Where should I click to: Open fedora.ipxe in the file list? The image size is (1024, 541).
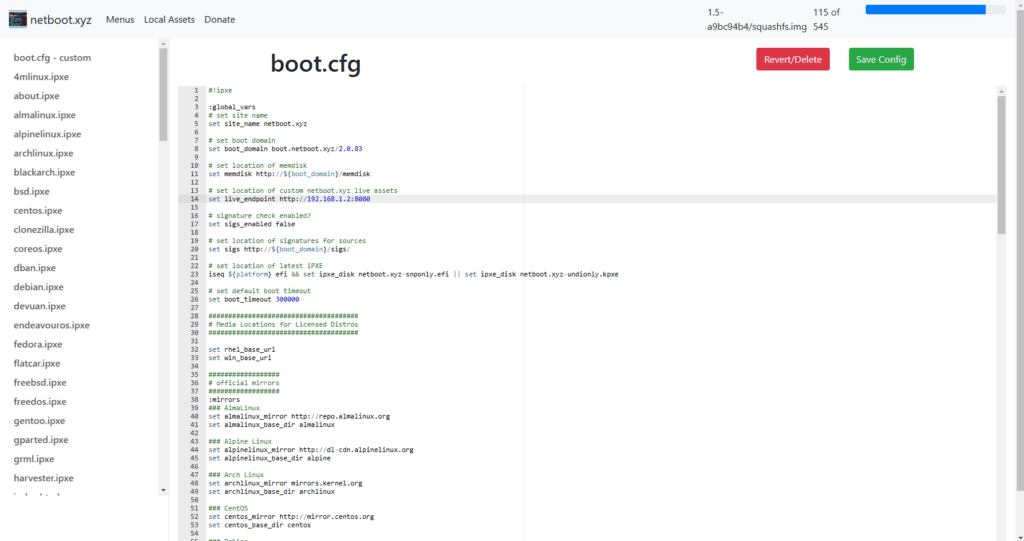pos(38,344)
